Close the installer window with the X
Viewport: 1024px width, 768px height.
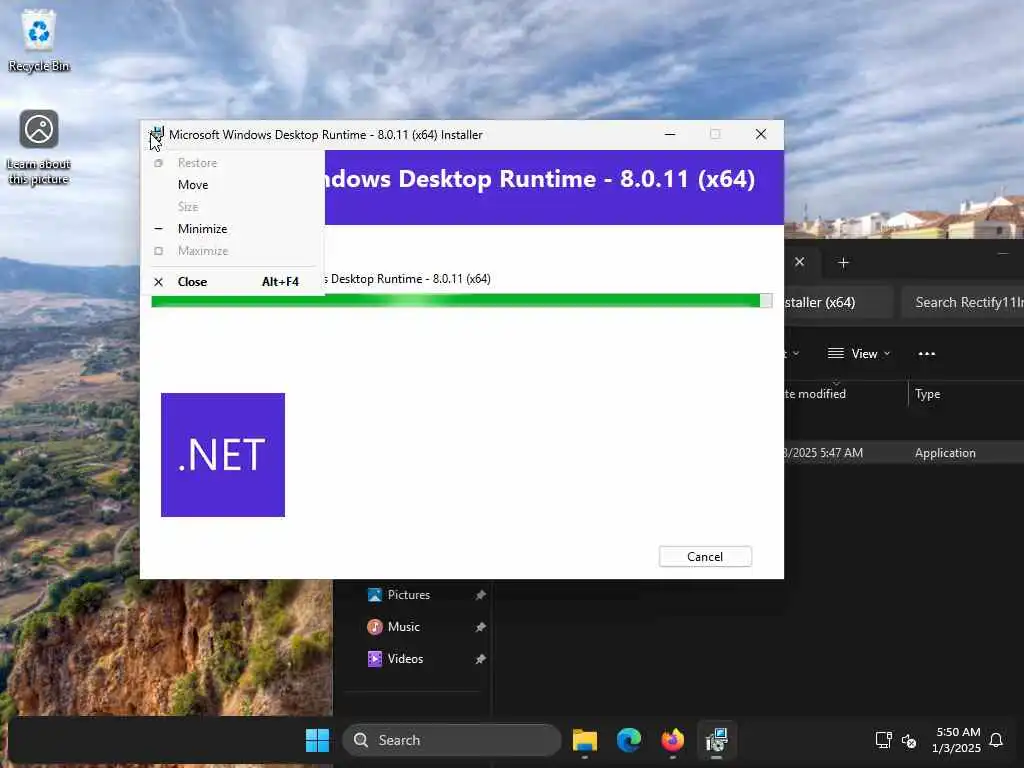click(761, 135)
